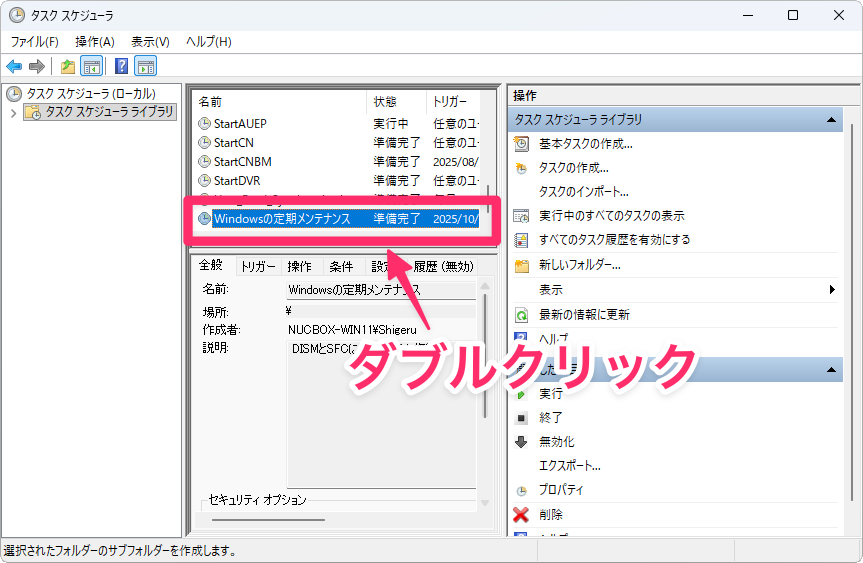This screenshot has width=863, height=563.
Task: Click the 名前 column header
Action: (x=210, y=102)
